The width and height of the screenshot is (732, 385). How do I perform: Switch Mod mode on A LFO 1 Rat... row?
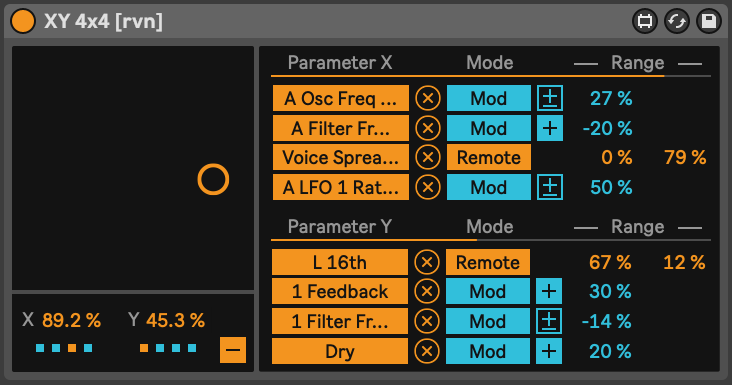click(489, 187)
